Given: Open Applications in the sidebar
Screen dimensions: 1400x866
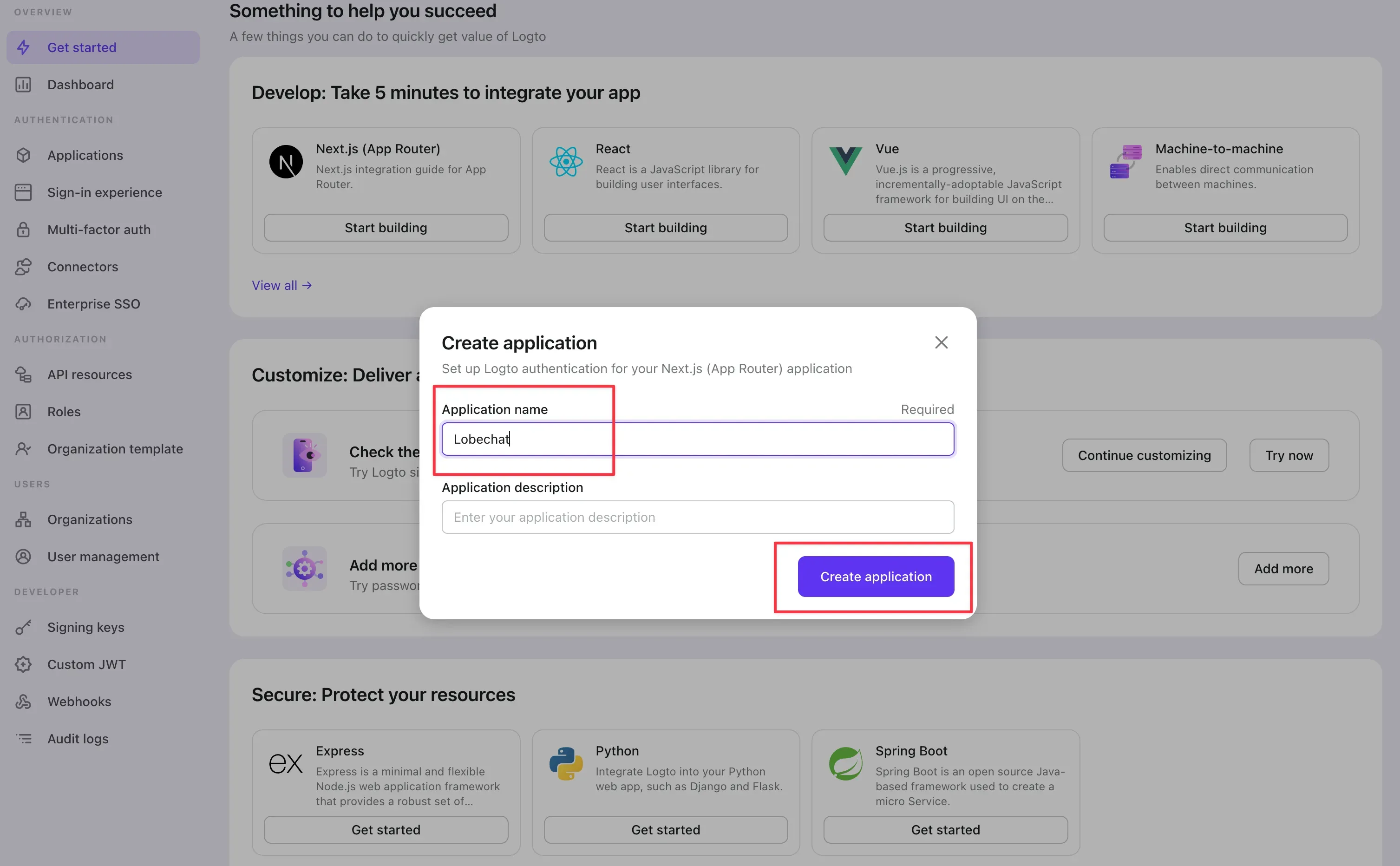Looking at the screenshot, I should pyautogui.click(x=103, y=155).
